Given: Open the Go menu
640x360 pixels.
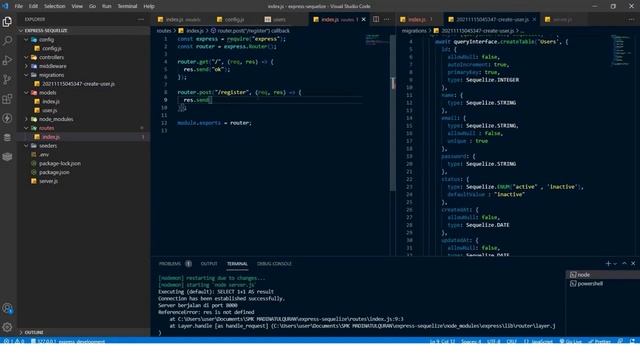Looking at the screenshot, I should click(92, 6).
